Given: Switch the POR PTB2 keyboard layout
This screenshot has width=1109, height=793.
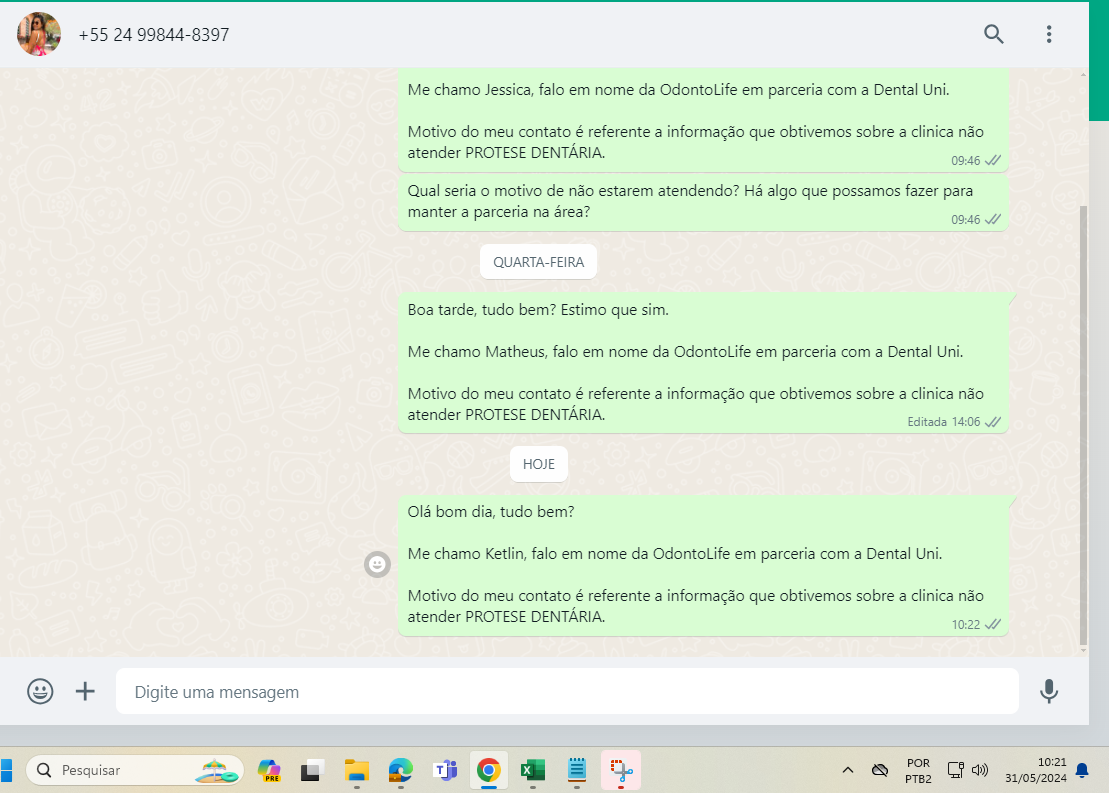Looking at the screenshot, I should pyautogui.click(x=918, y=771).
